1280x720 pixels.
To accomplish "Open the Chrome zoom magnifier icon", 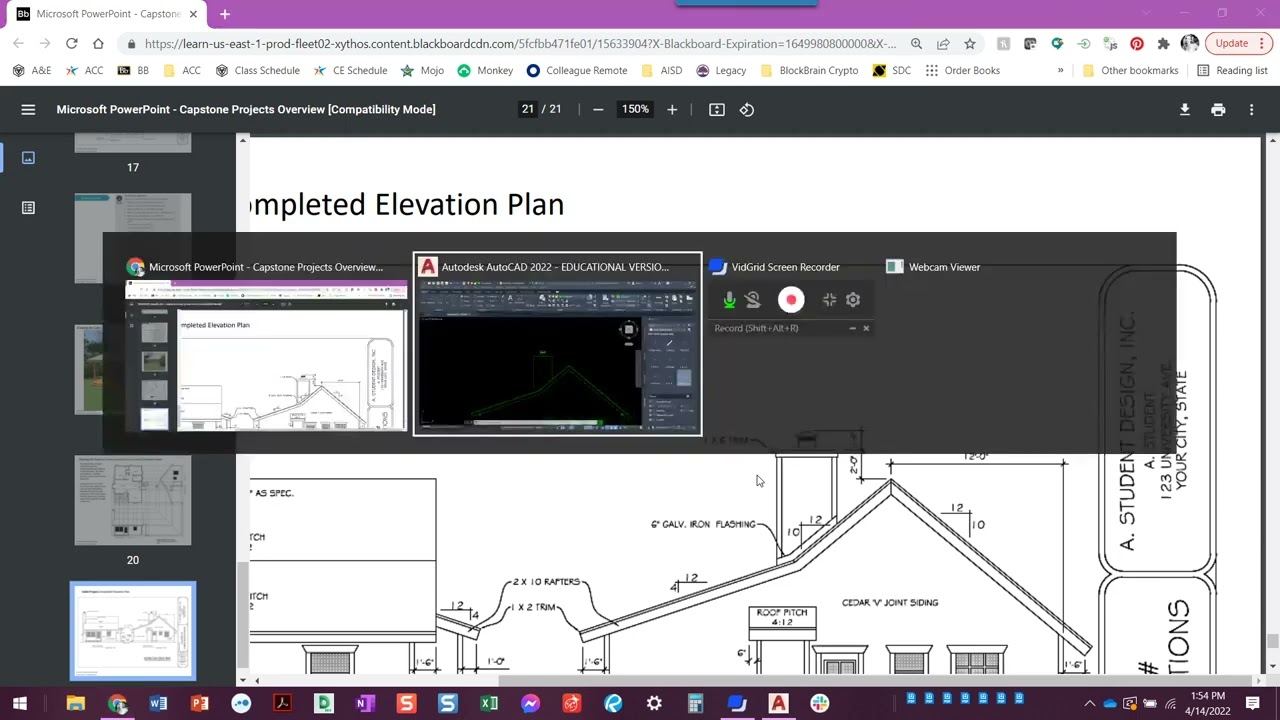I will click(x=916, y=44).
